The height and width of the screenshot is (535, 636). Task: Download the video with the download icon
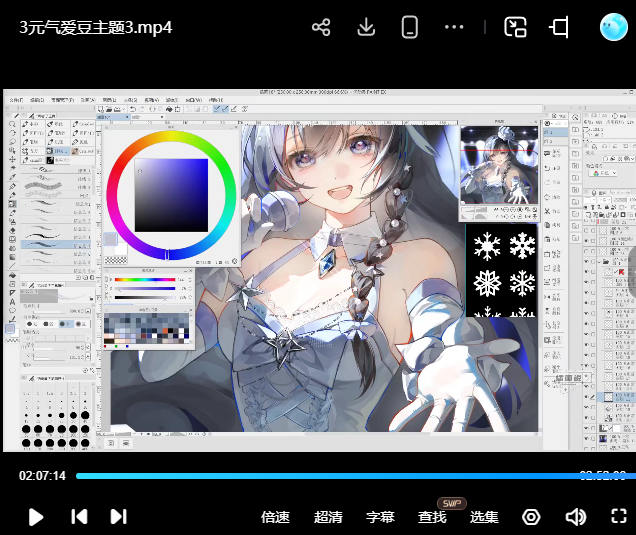[x=366, y=28]
